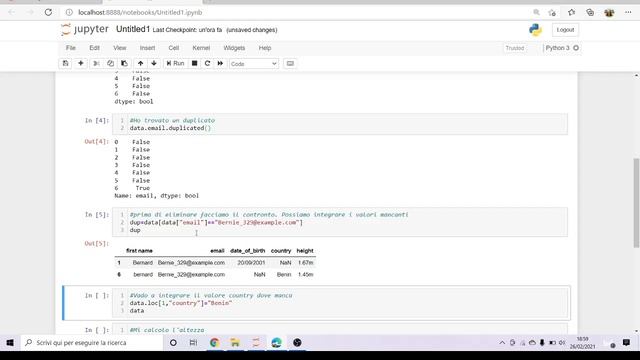The height and width of the screenshot is (360, 640).
Task: Interrupt the kernel with stop icon
Action: tap(194, 63)
